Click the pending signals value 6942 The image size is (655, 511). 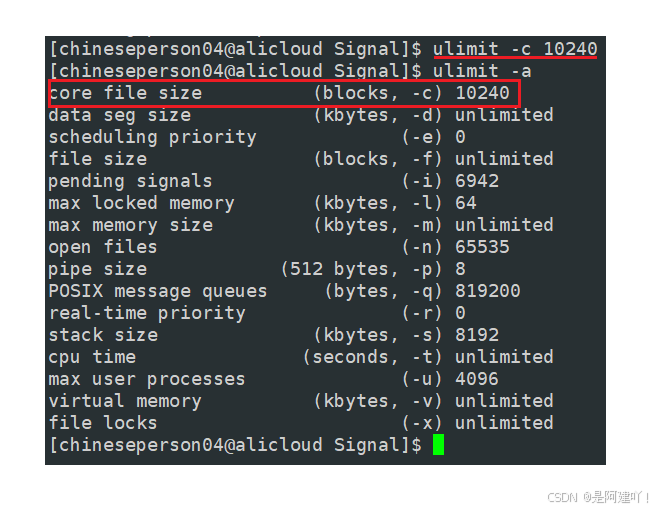point(477,181)
